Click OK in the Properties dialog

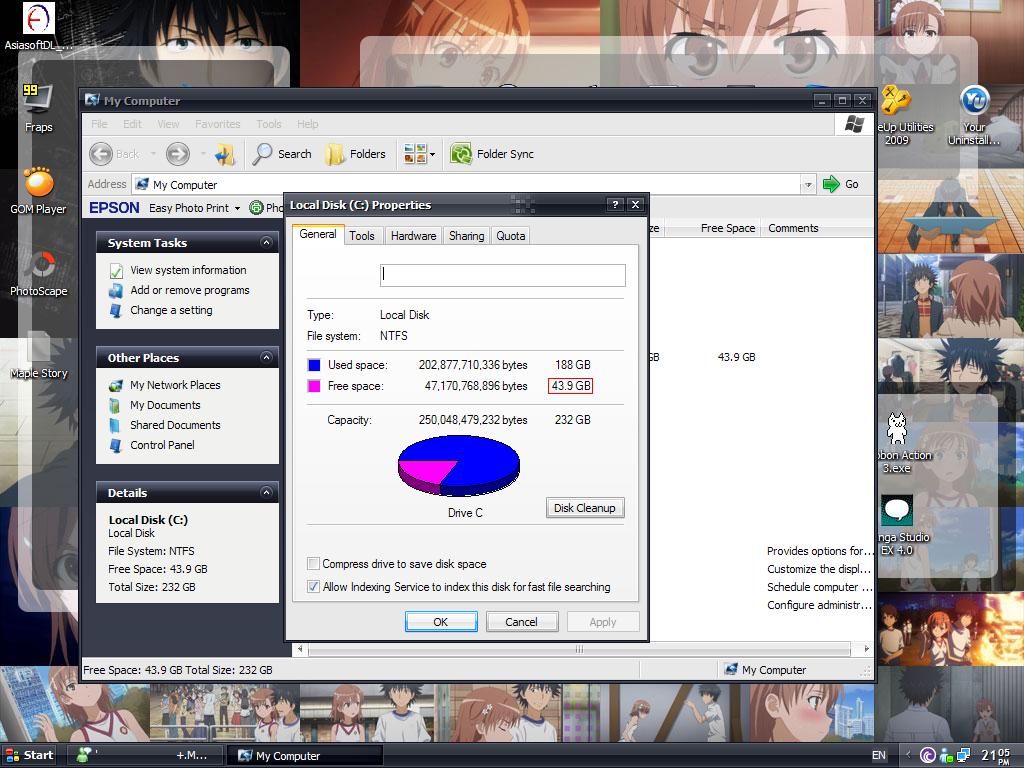pos(441,622)
